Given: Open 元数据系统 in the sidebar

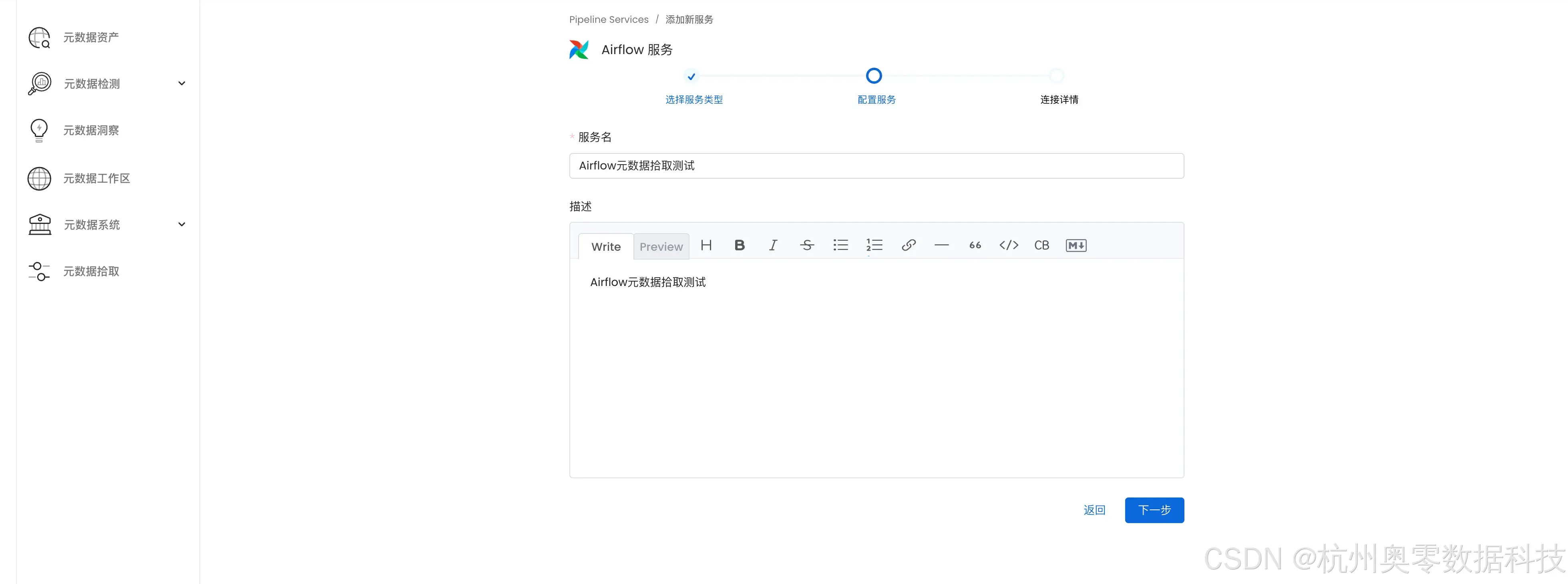Looking at the screenshot, I should pos(39,224).
